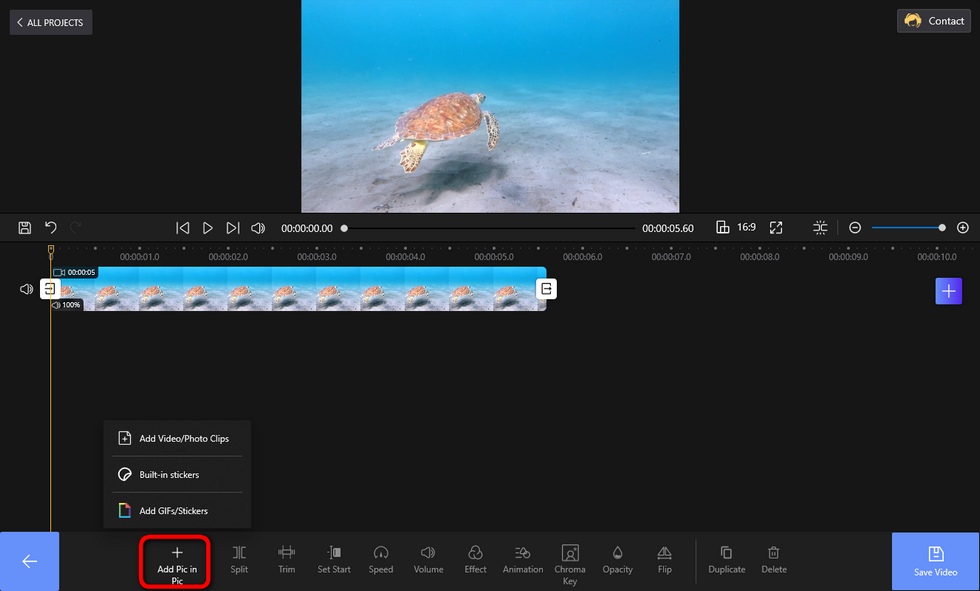Undo the last action

pos(51,227)
